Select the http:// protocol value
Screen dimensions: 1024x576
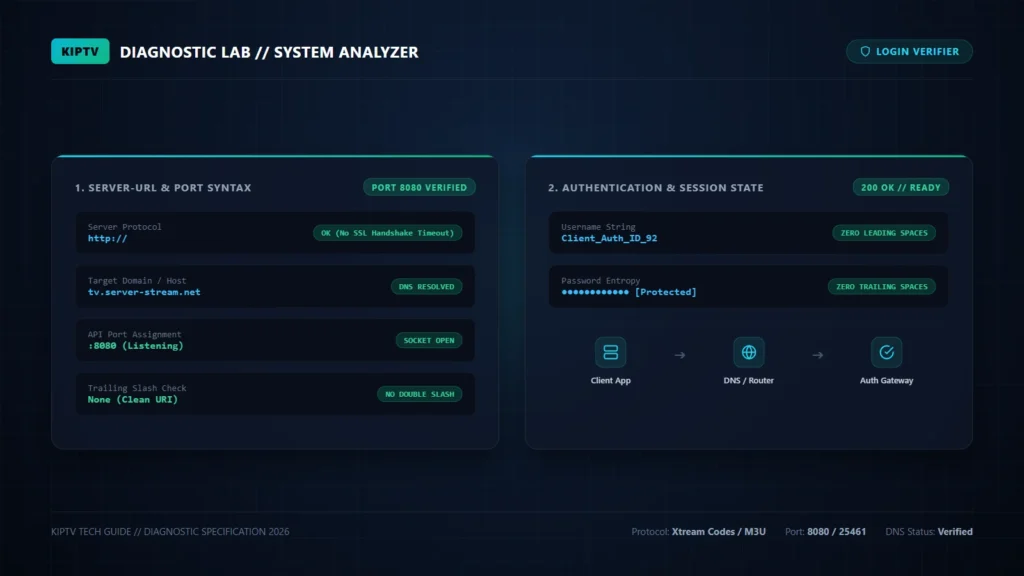pyautogui.click(x=108, y=239)
